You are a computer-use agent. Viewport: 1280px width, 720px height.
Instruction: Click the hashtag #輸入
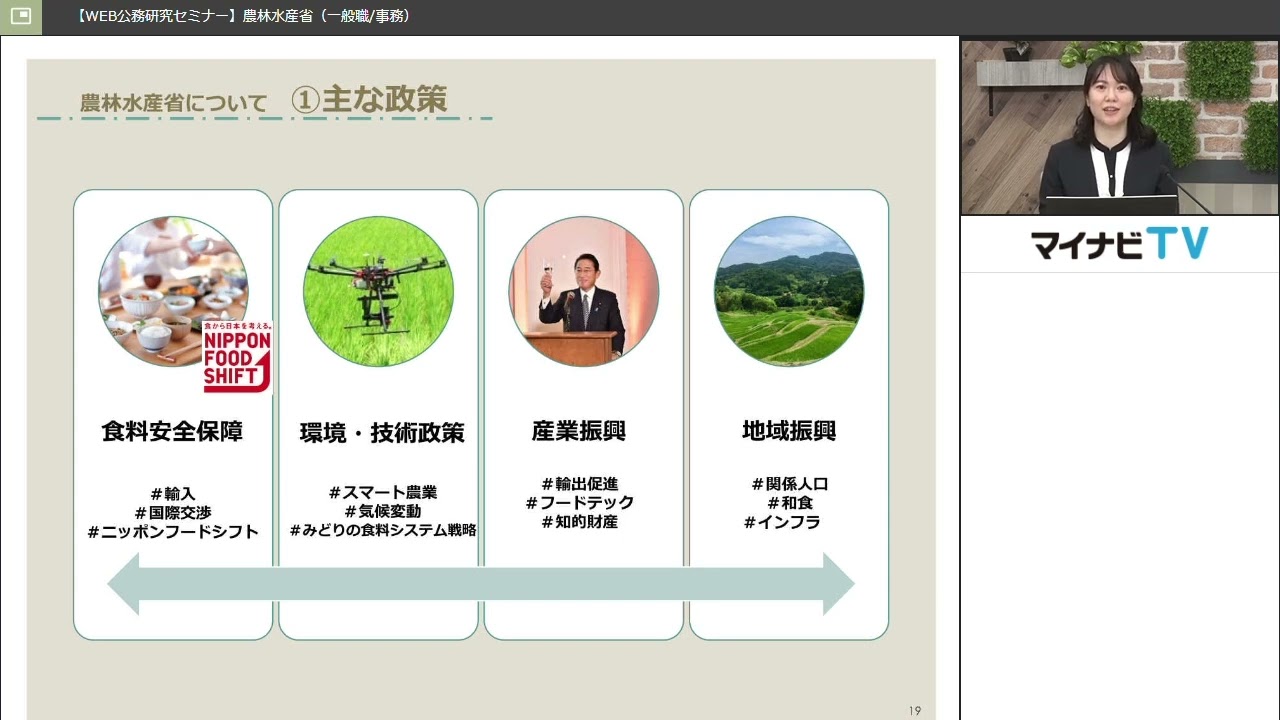(x=173, y=494)
